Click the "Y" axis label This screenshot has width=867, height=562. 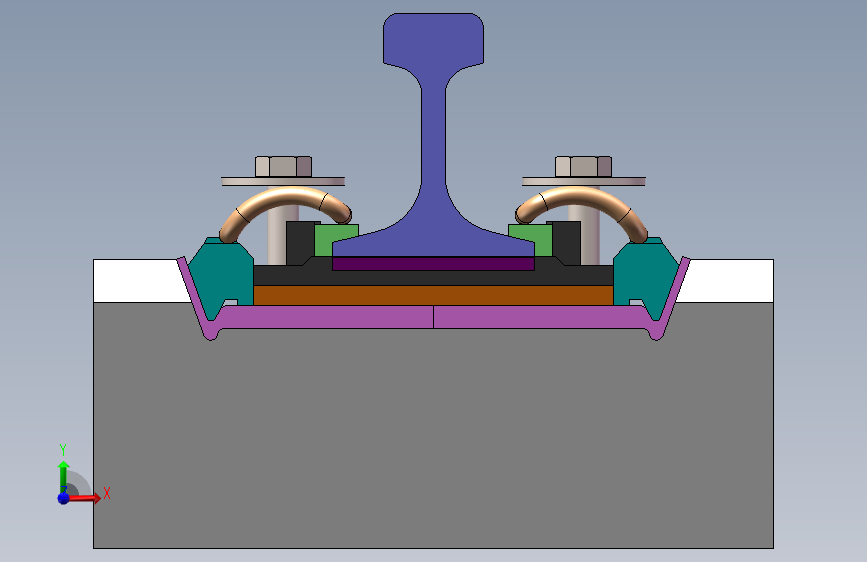point(63,450)
